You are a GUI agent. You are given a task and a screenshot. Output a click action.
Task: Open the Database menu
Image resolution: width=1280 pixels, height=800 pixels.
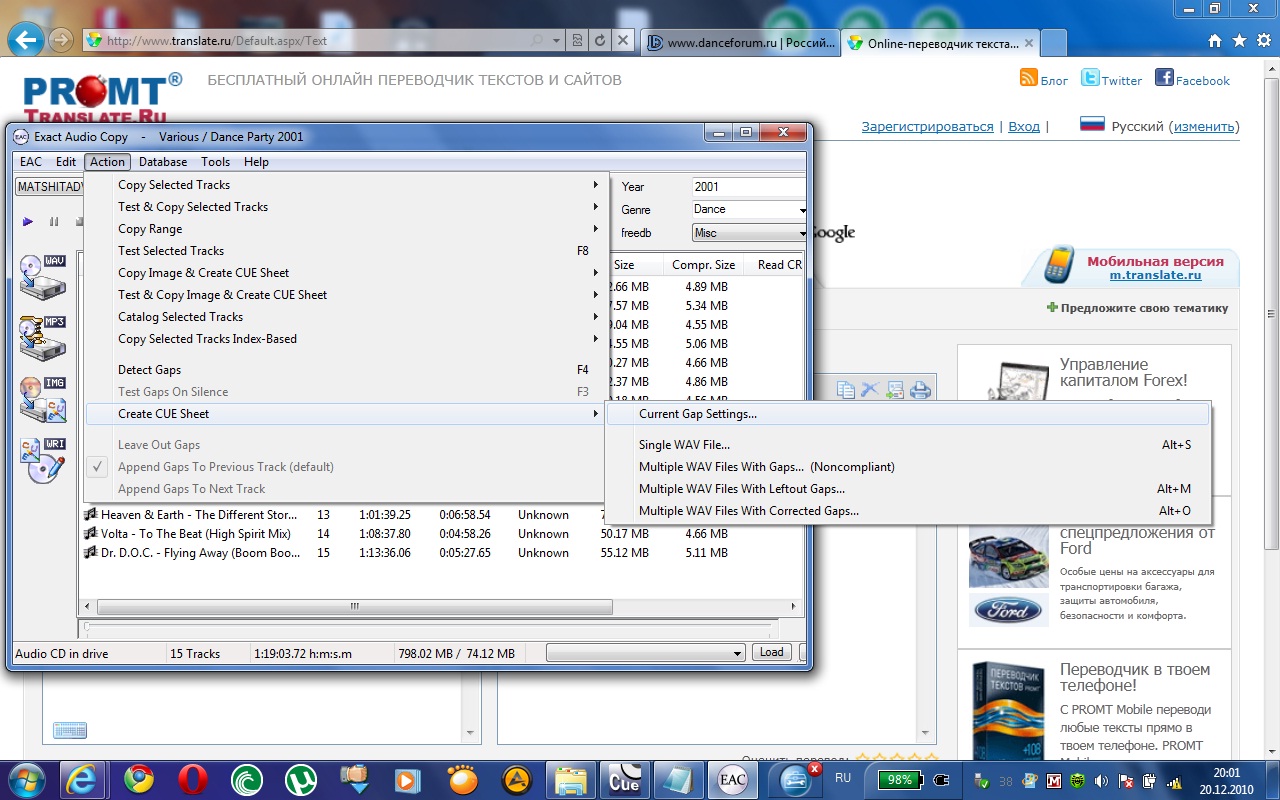[163, 162]
